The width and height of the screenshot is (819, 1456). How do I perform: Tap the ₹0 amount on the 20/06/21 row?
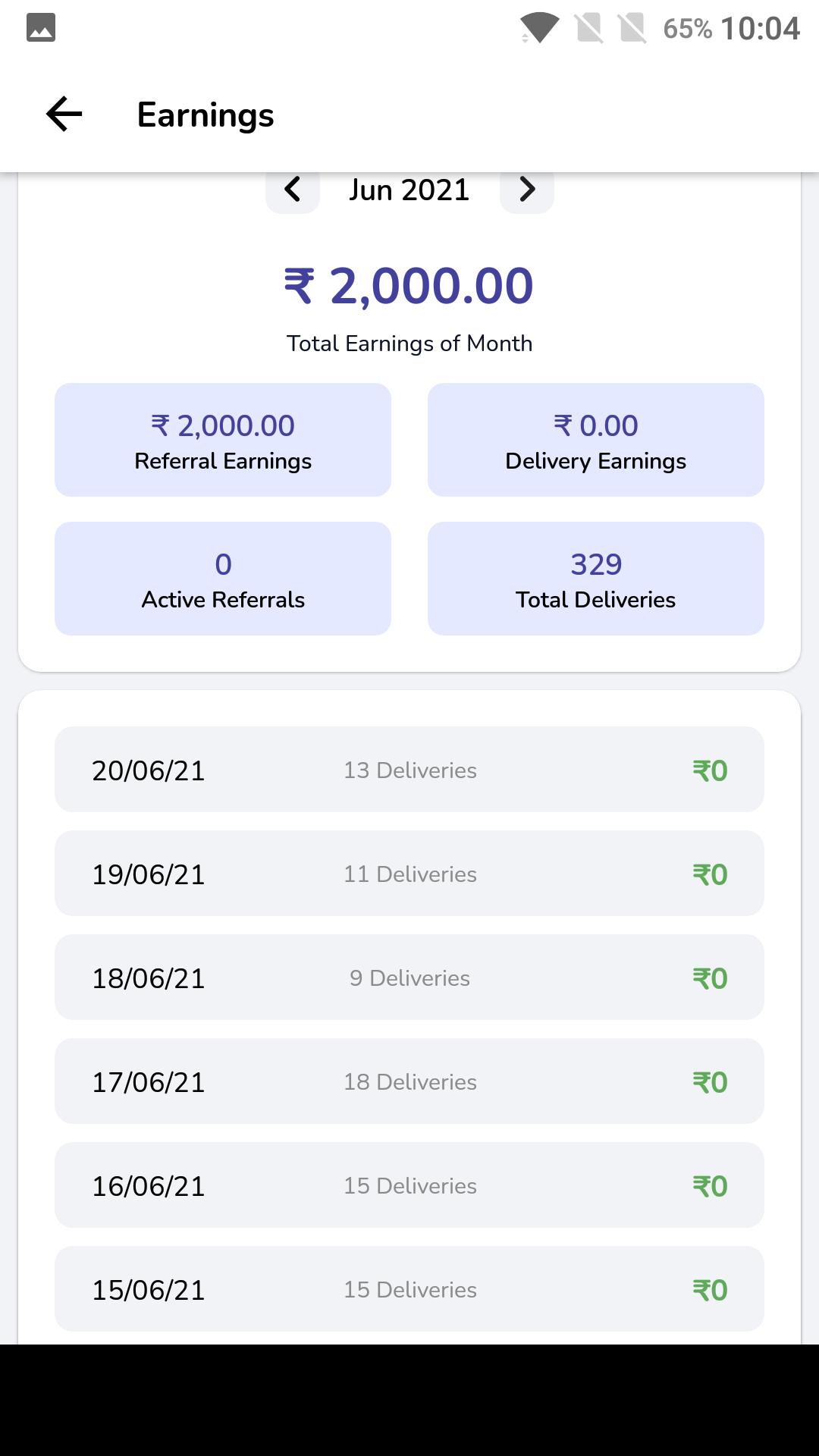(x=710, y=770)
